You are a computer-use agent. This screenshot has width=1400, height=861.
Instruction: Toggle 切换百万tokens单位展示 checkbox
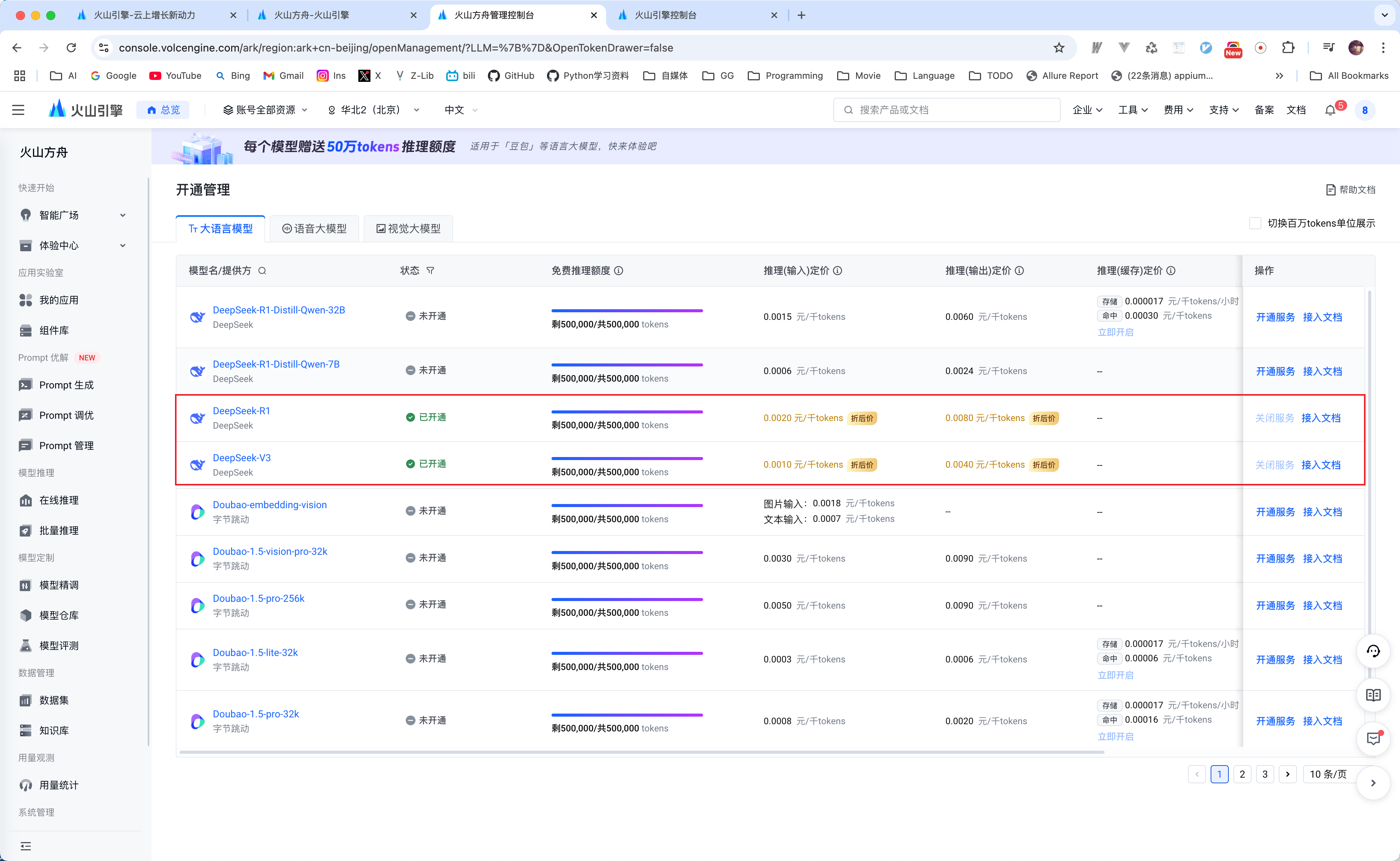coord(1255,223)
